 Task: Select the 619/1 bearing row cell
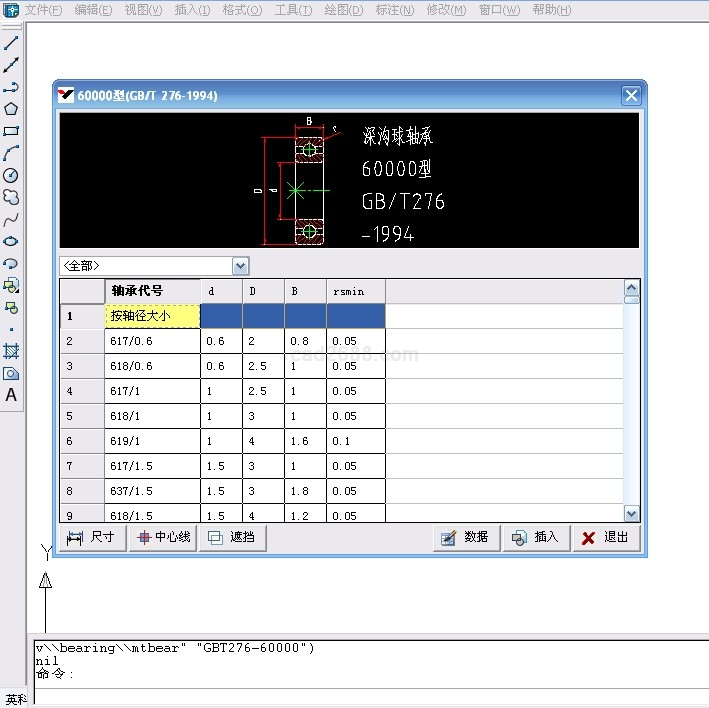(152, 441)
